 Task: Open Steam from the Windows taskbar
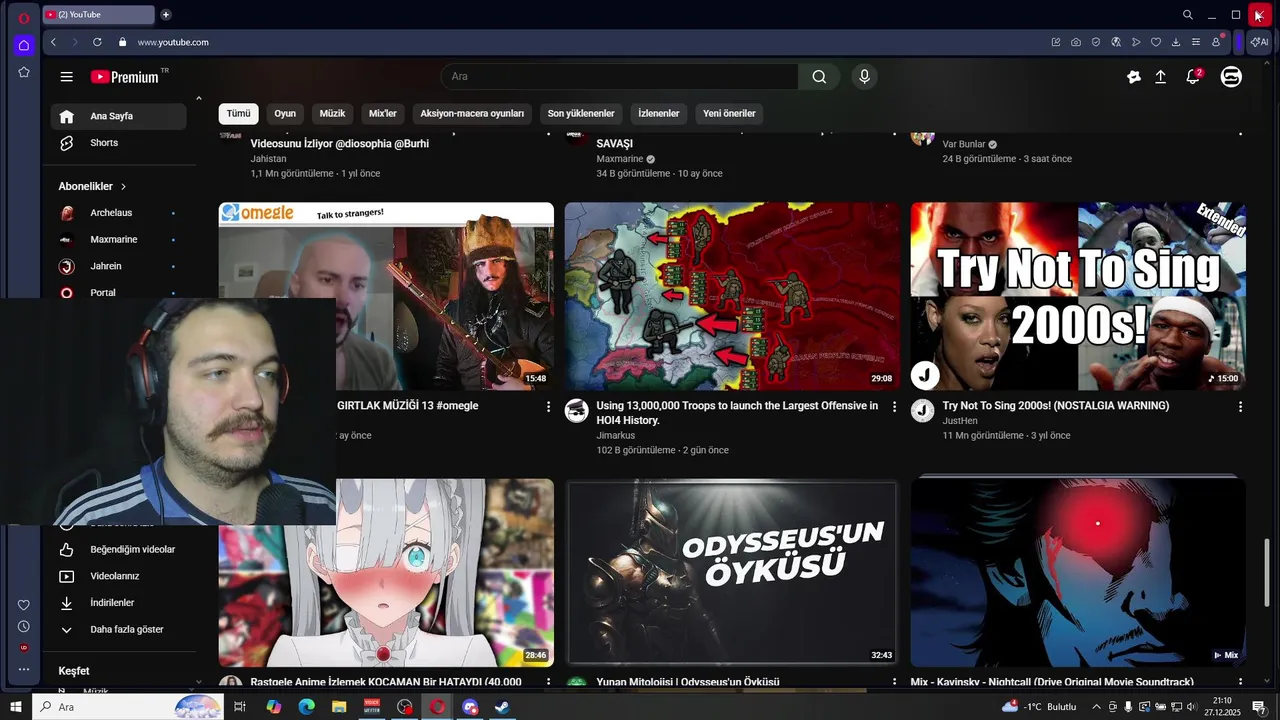tap(501, 707)
